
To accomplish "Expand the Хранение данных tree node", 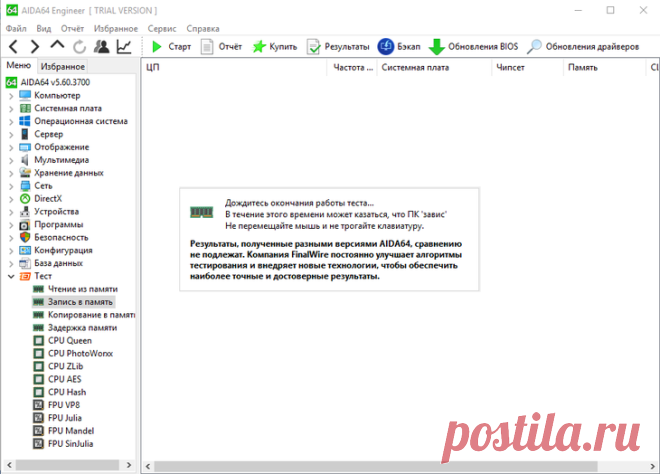I will [x=11, y=173].
